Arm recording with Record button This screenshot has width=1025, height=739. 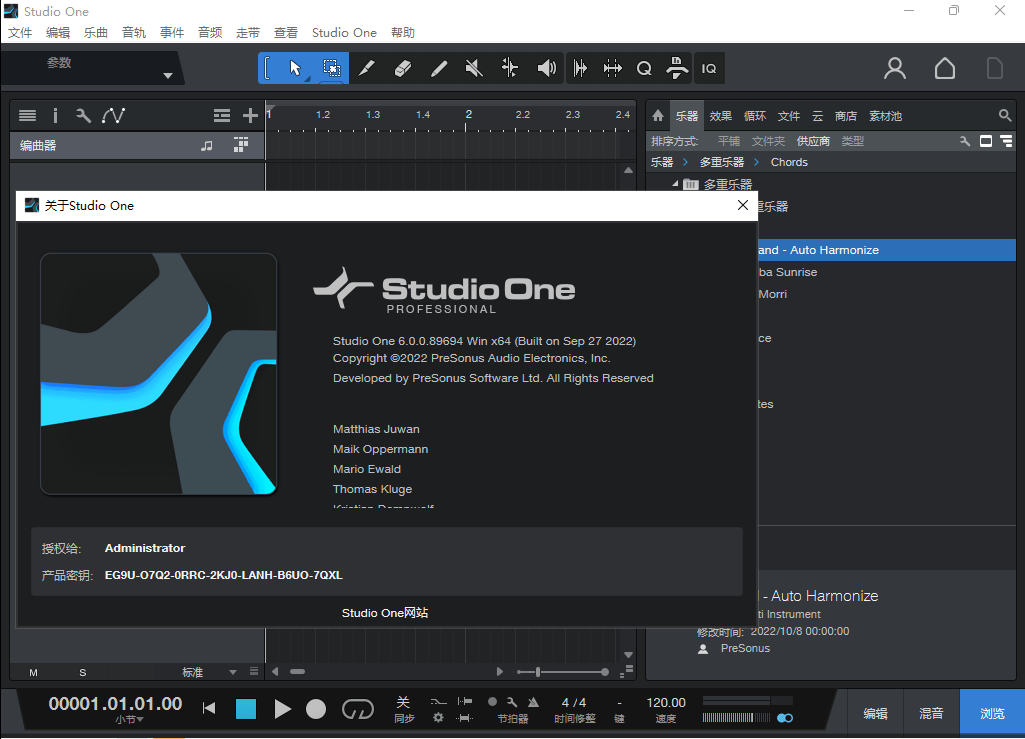click(316, 709)
